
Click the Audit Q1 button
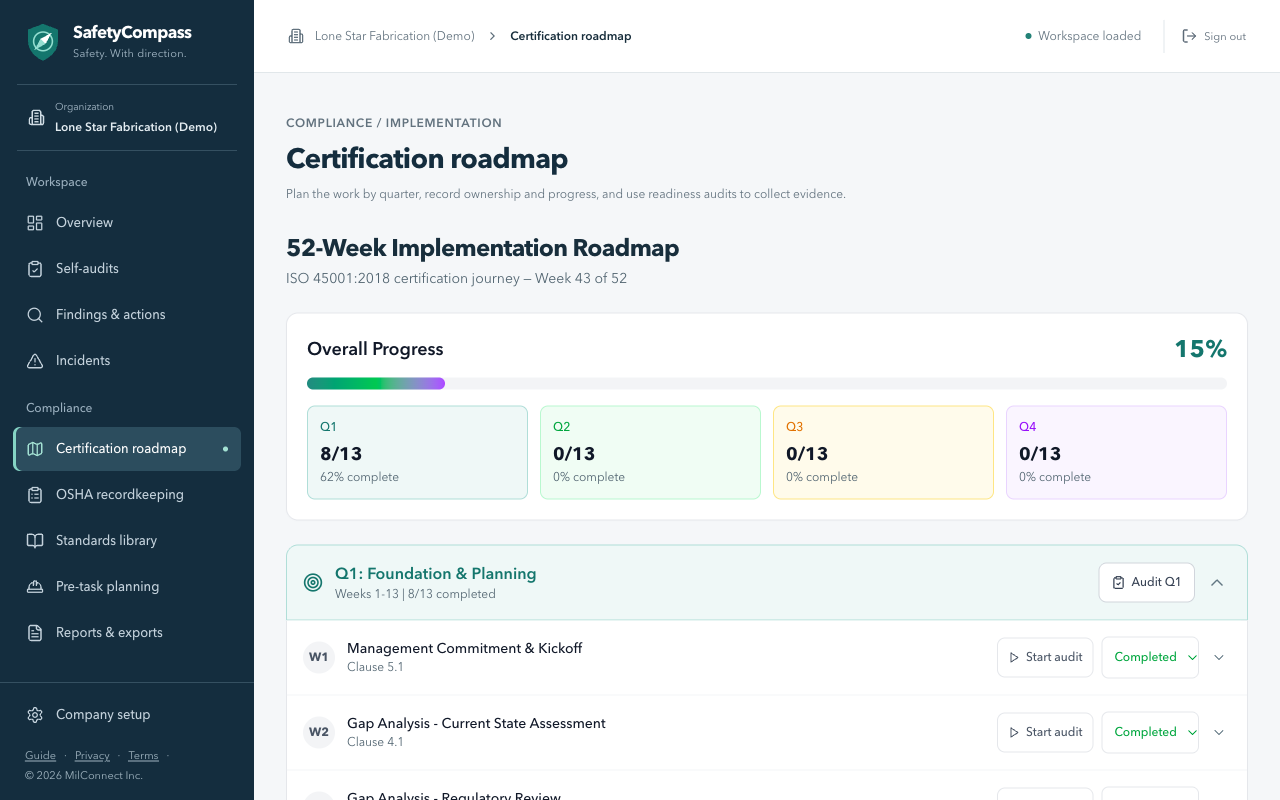[1146, 583]
